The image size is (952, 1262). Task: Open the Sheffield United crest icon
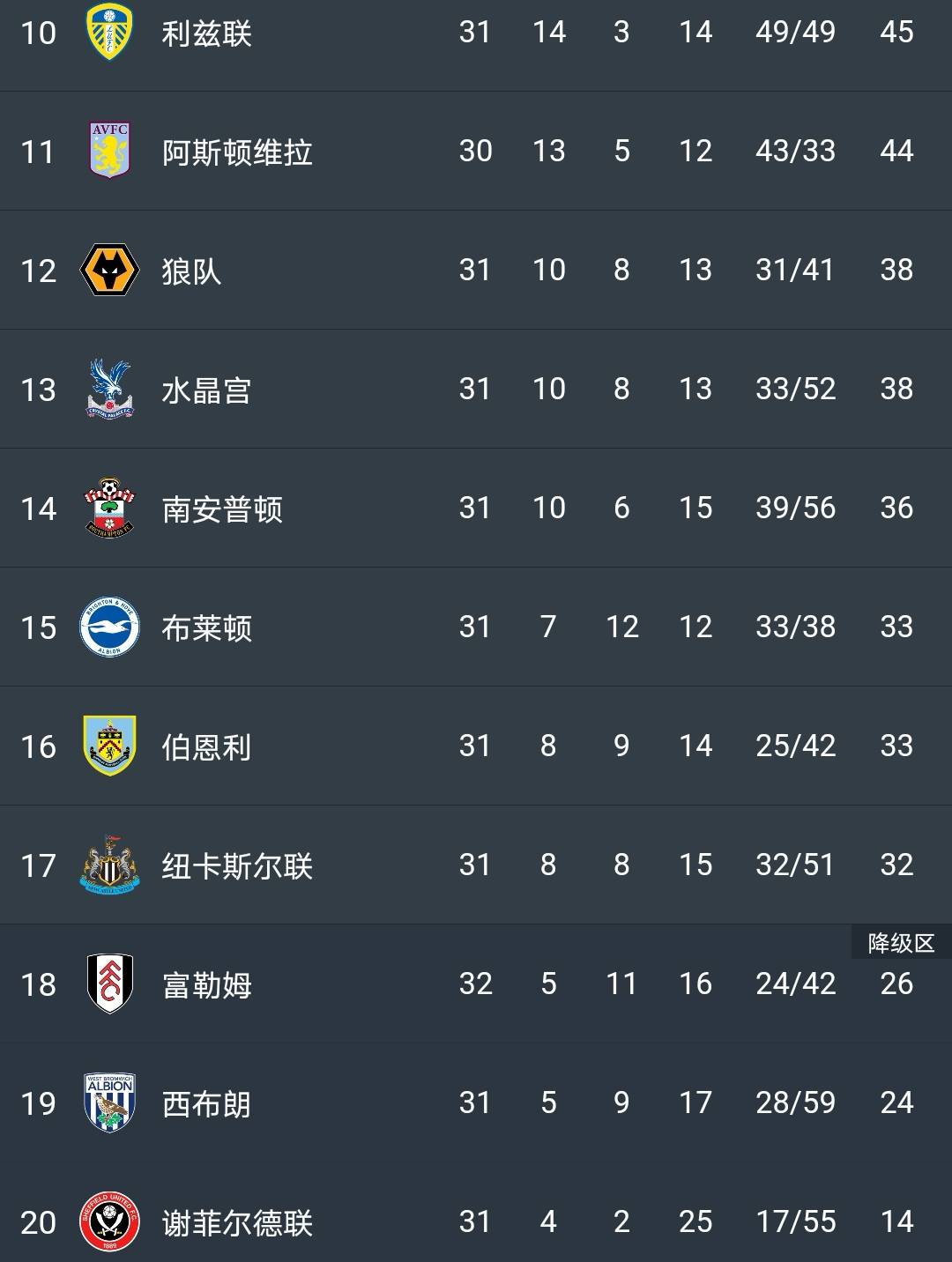click(x=109, y=1221)
